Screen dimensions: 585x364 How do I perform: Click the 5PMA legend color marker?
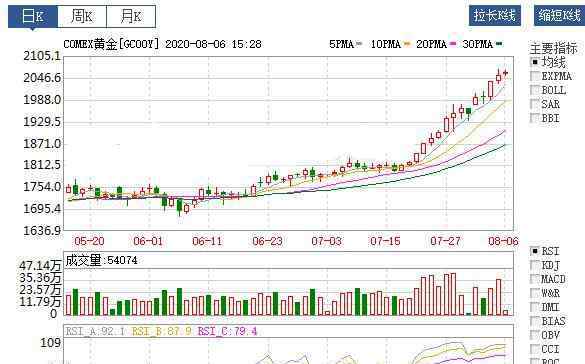click(x=359, y=44)
